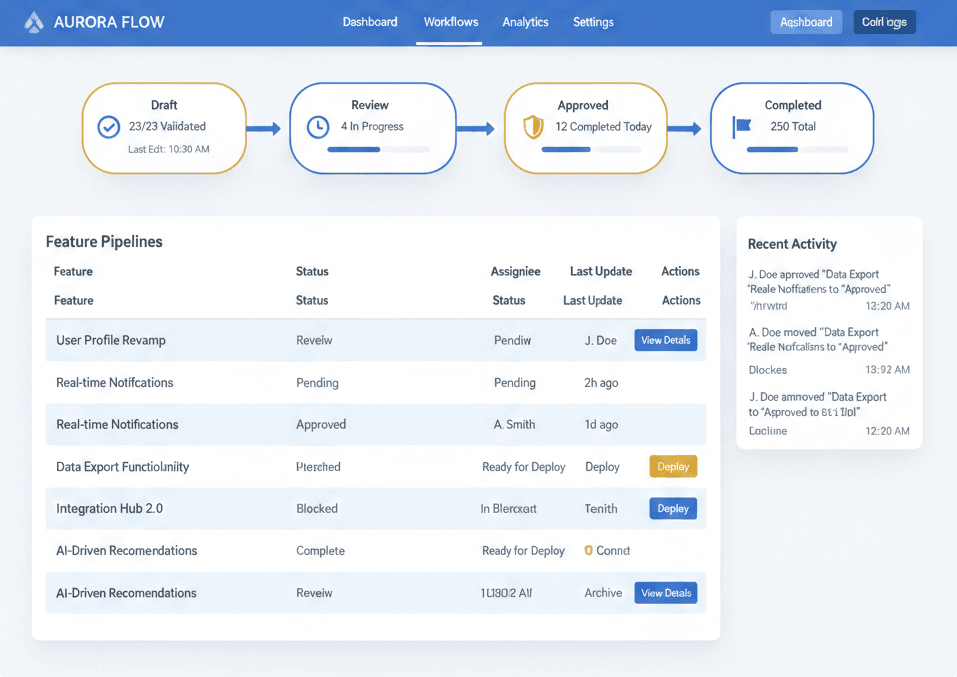The width and height of the screenshot is (957, 677).
Task: Click the arrow between Review and Approved
Action: [x=476, y=128]
